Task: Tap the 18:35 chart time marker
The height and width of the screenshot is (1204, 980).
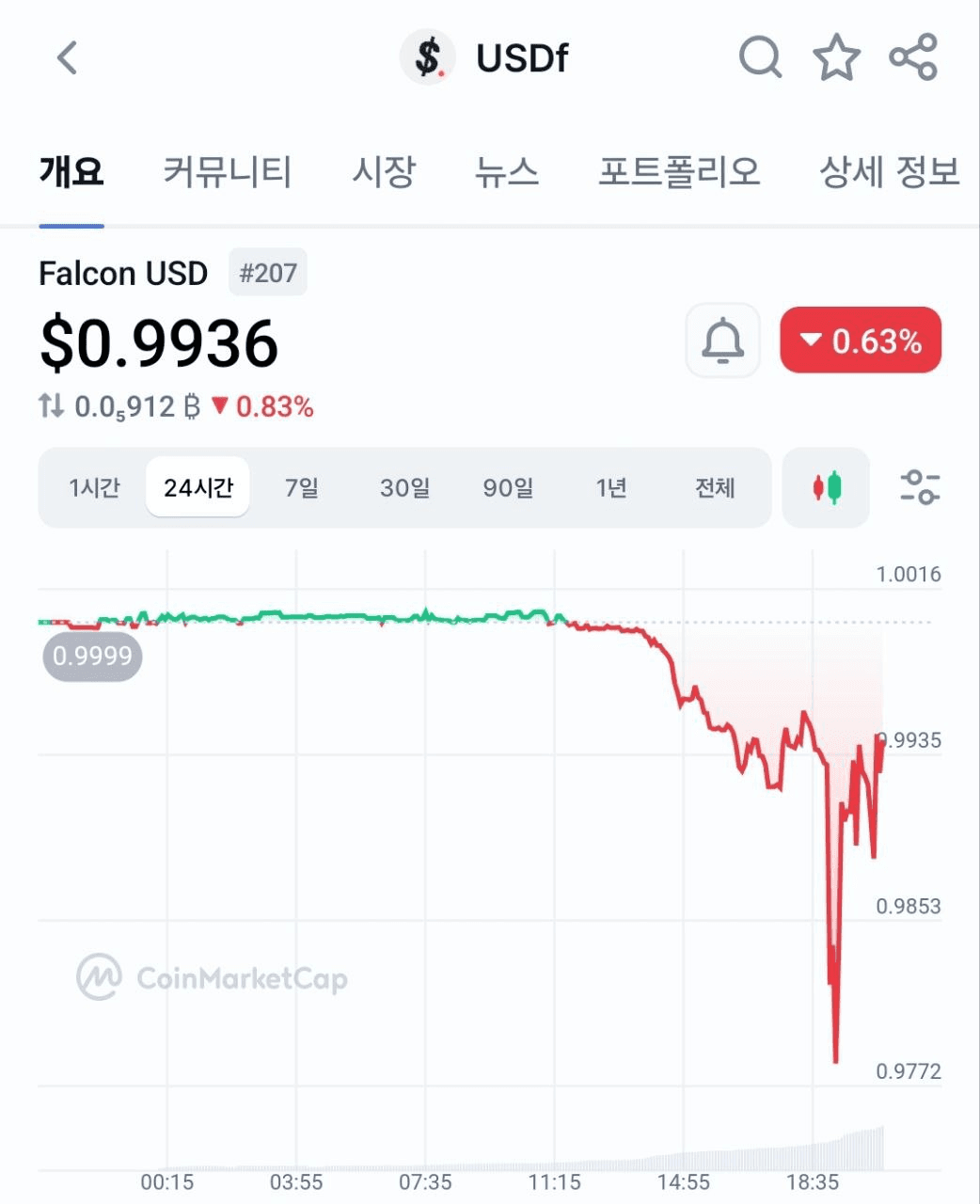Action: 813,1182
